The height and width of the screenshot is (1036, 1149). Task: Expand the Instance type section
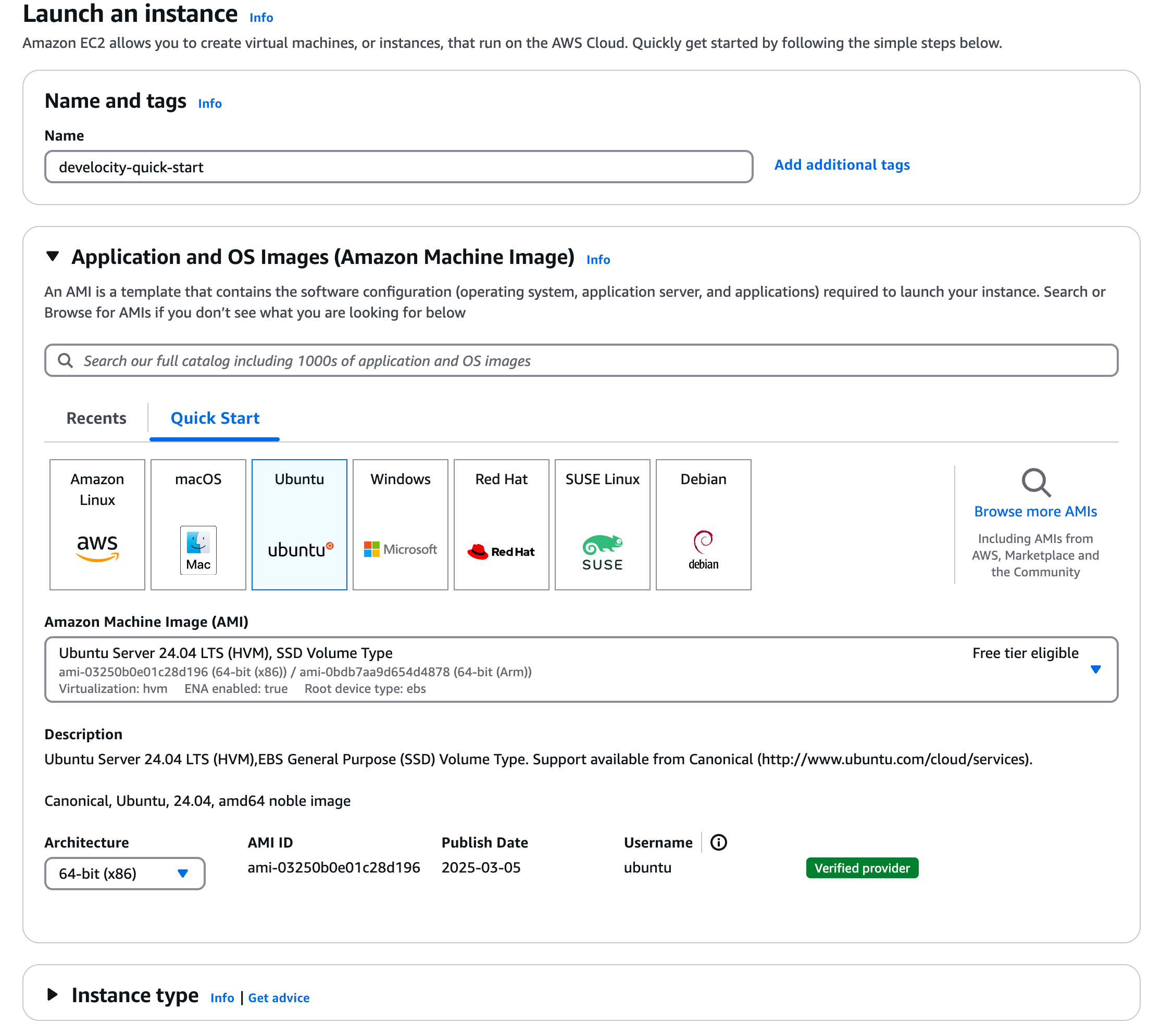[53, 994]
